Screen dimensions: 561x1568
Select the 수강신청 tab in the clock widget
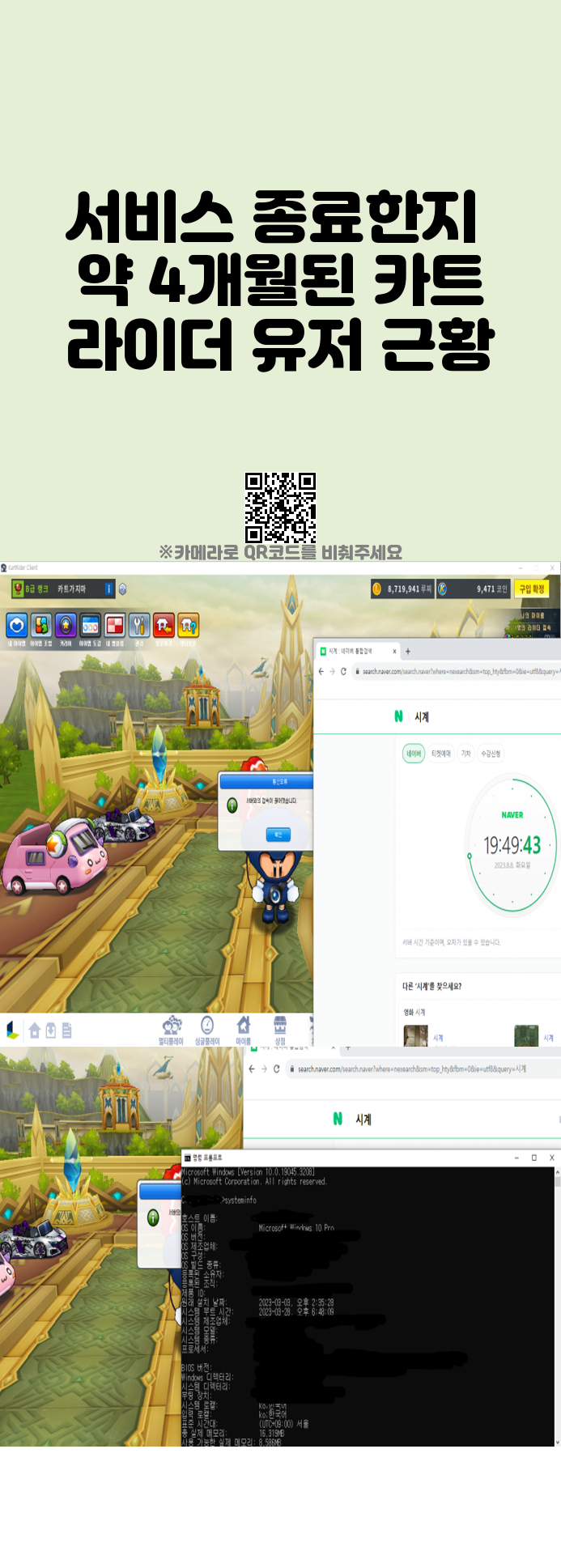point(491,754)
